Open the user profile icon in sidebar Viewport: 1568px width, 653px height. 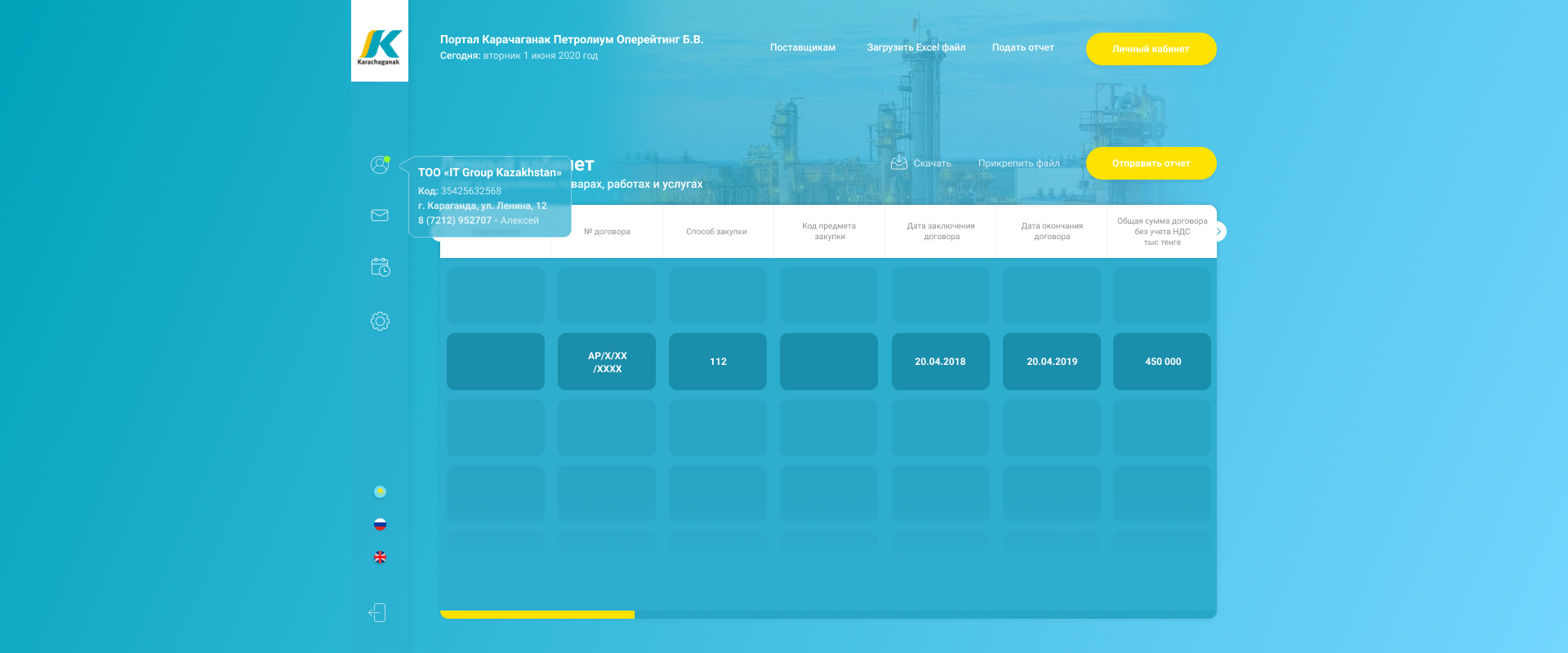380,165
